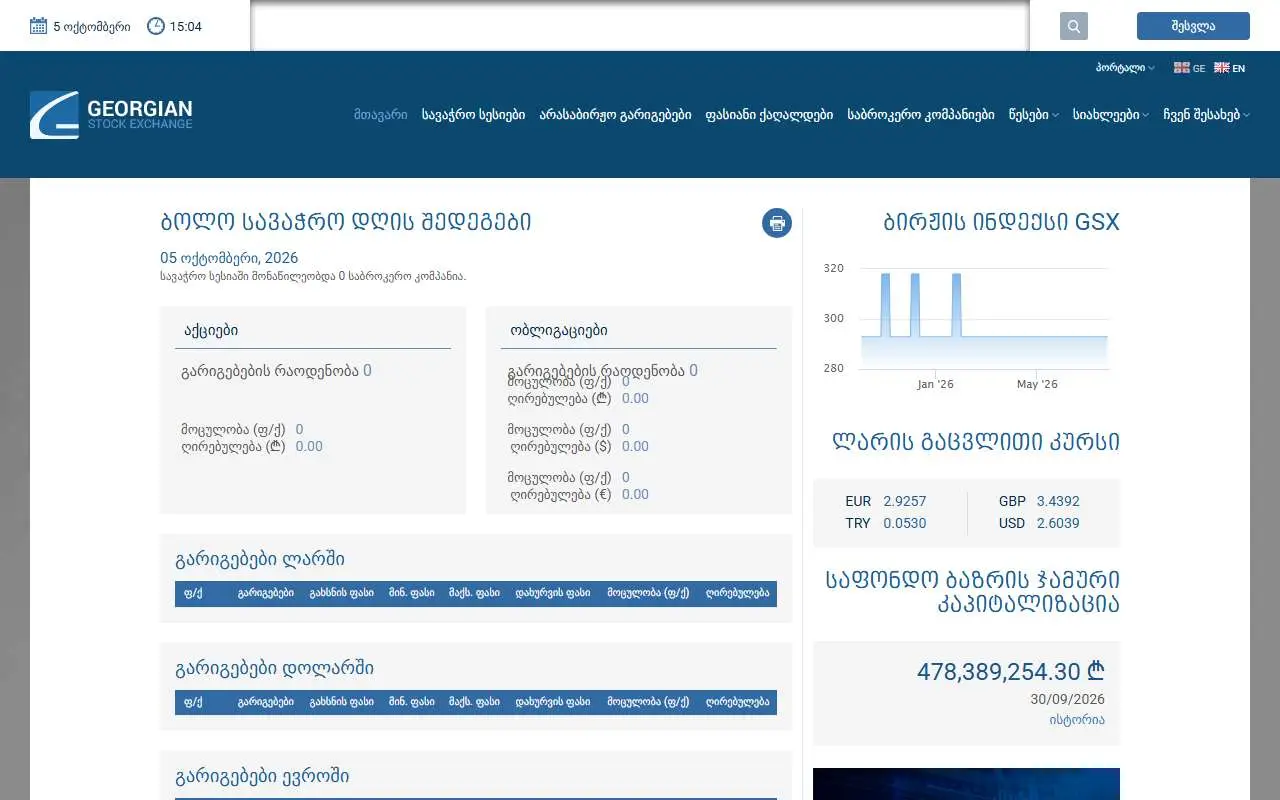Click the ბირჟის ინდექსი GSX heading
Viewport: 1280px width, 800px height.
(x=1001, y=223)
